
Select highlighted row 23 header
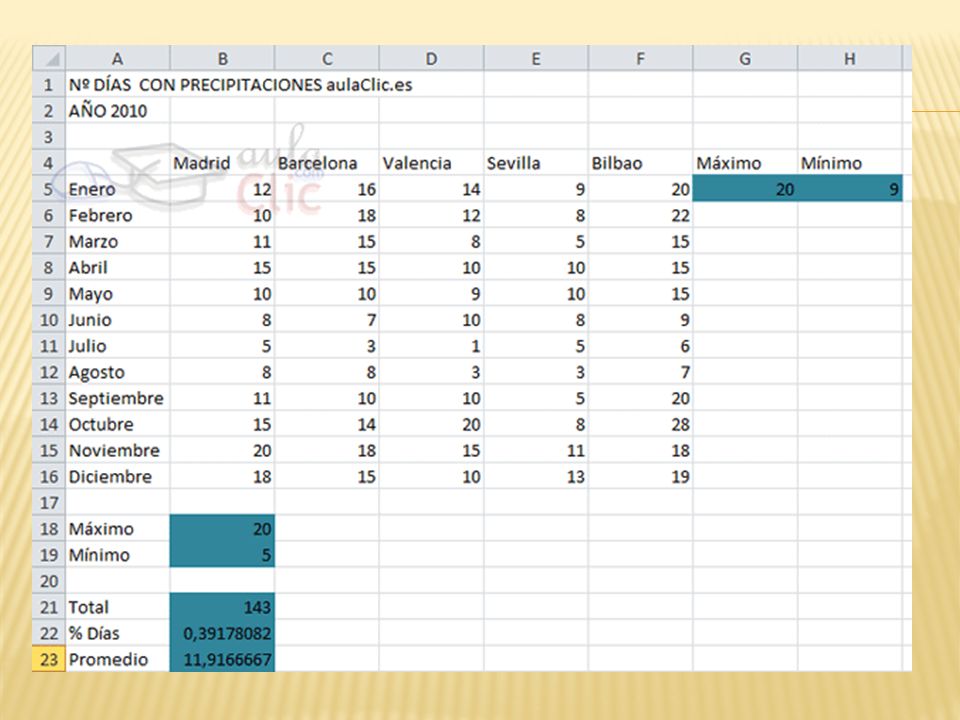[49, 659]
